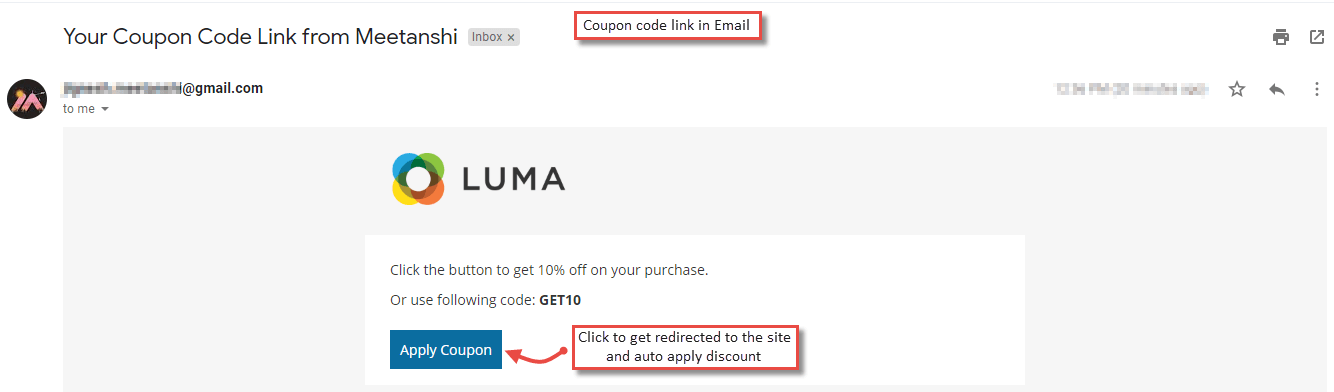Image resolution: width=1334 pixels, height=392 pixels.
Task: Click the "10% off on your purchase" sentence
Action: click(548, 270)
